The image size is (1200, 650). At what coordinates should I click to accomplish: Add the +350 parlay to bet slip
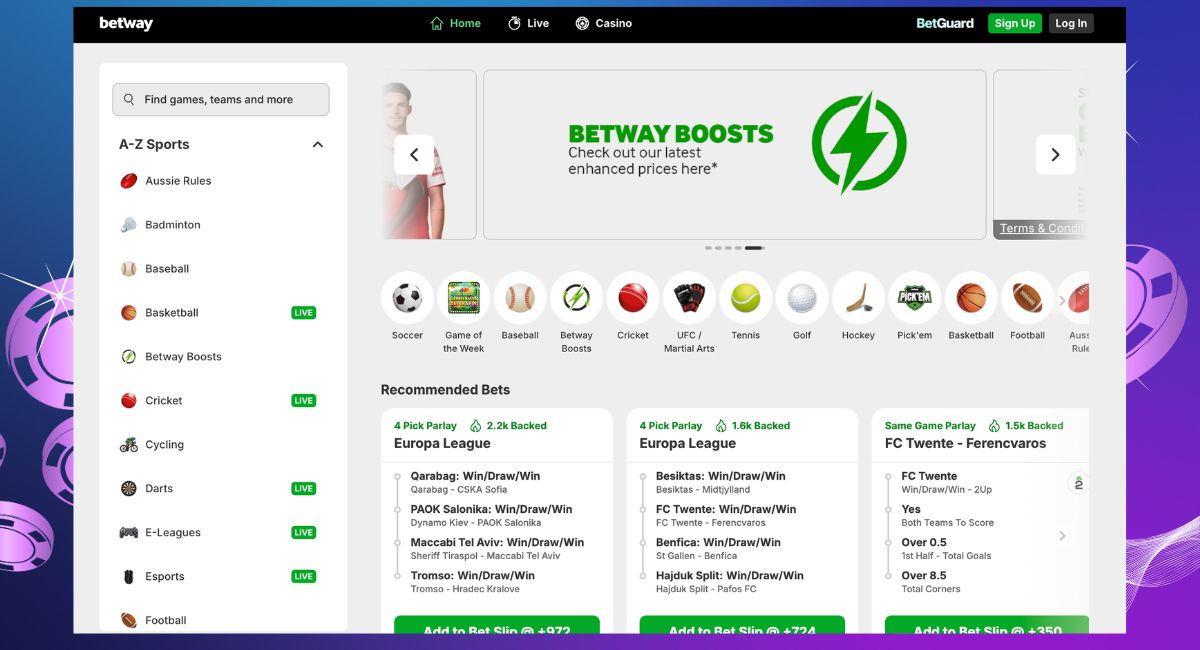point(987,625)
